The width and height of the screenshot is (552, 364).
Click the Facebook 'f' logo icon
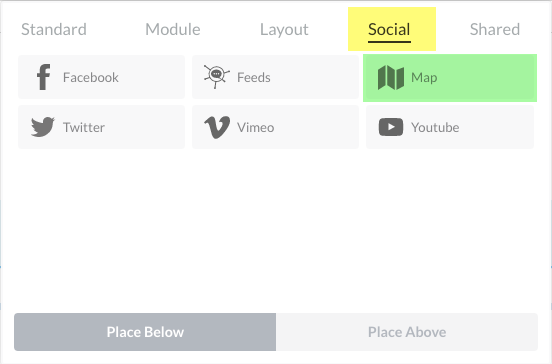tap(44, 77)
